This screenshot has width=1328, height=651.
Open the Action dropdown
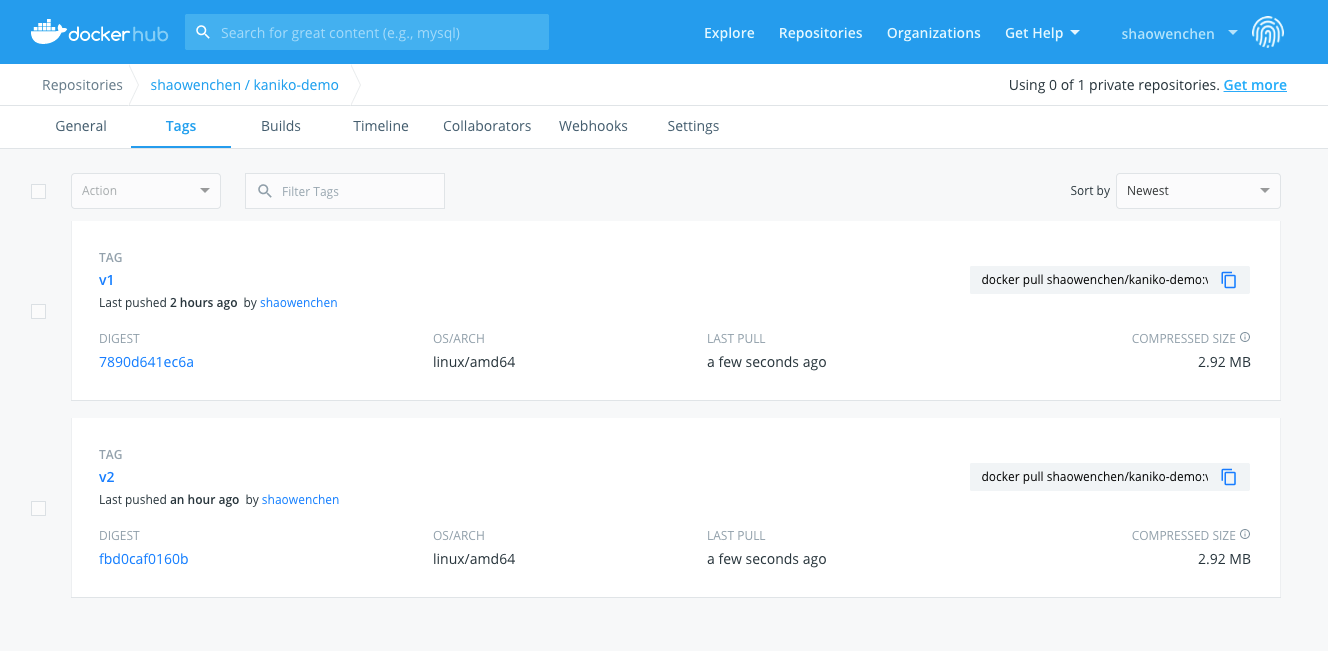click(x=146, y=191)
